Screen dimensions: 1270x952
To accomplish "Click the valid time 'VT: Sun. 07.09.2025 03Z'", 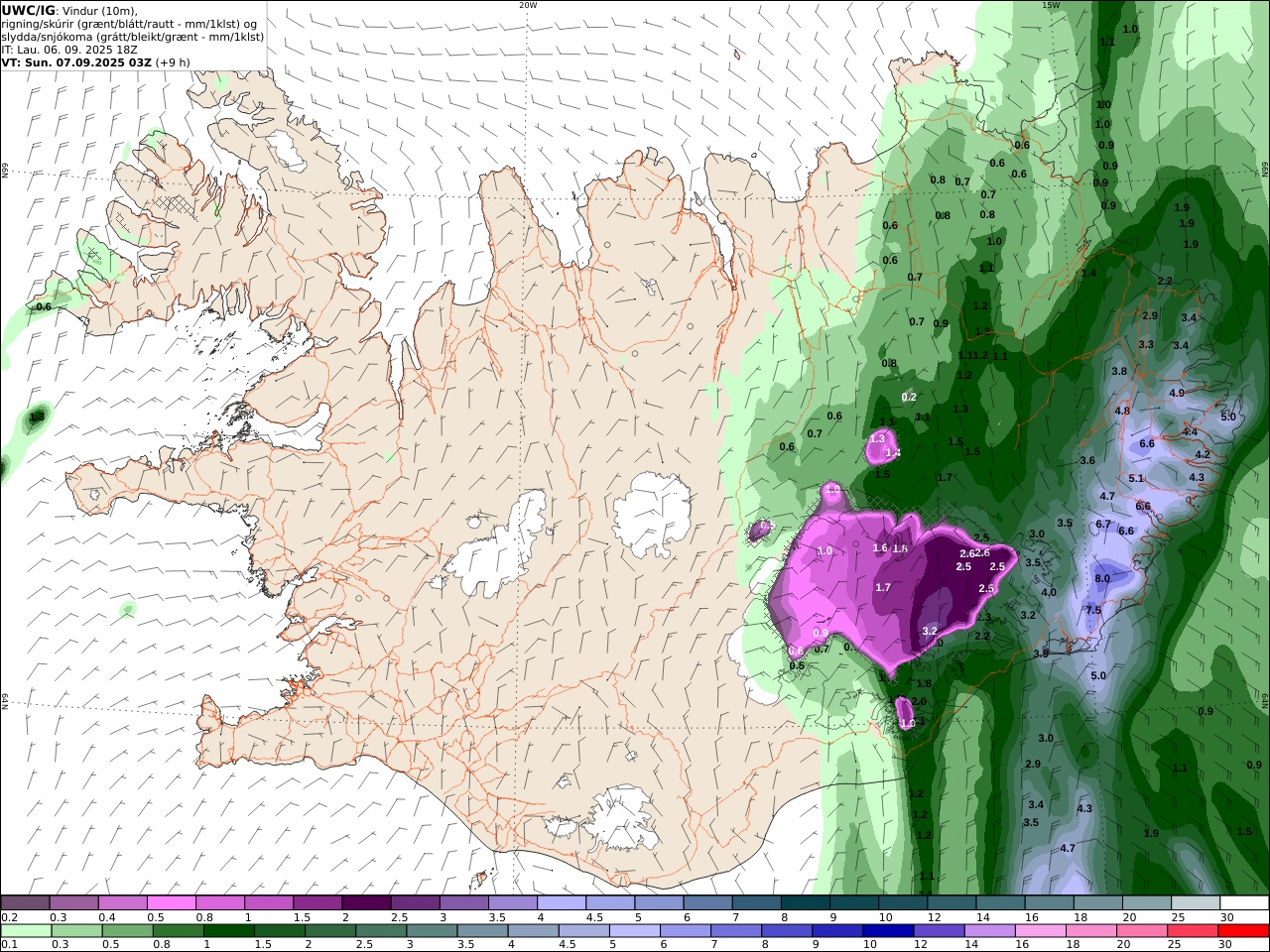I will [75, 61].
